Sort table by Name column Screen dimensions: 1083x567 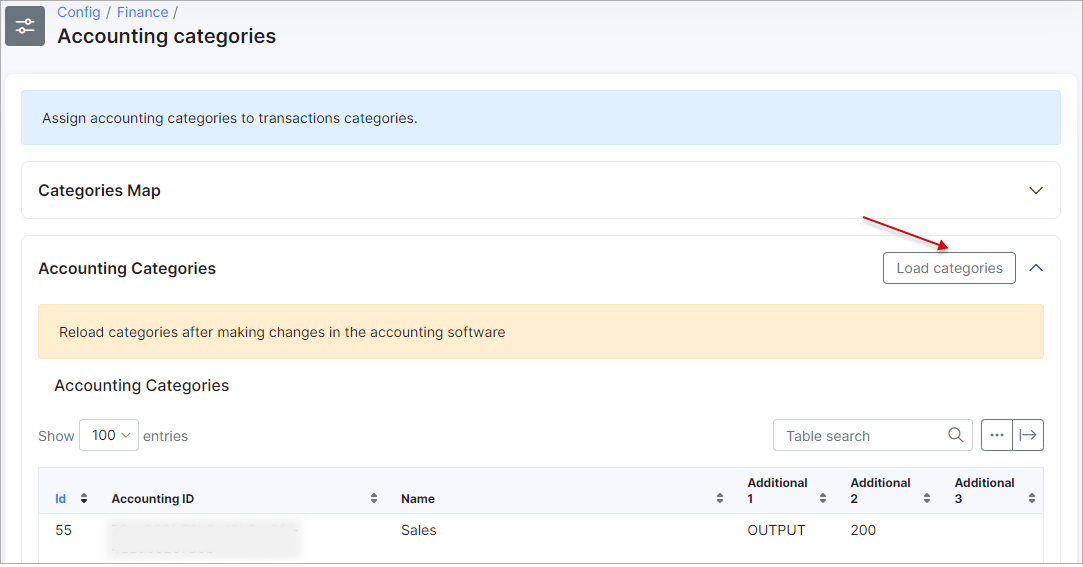(x=720, y=499)
